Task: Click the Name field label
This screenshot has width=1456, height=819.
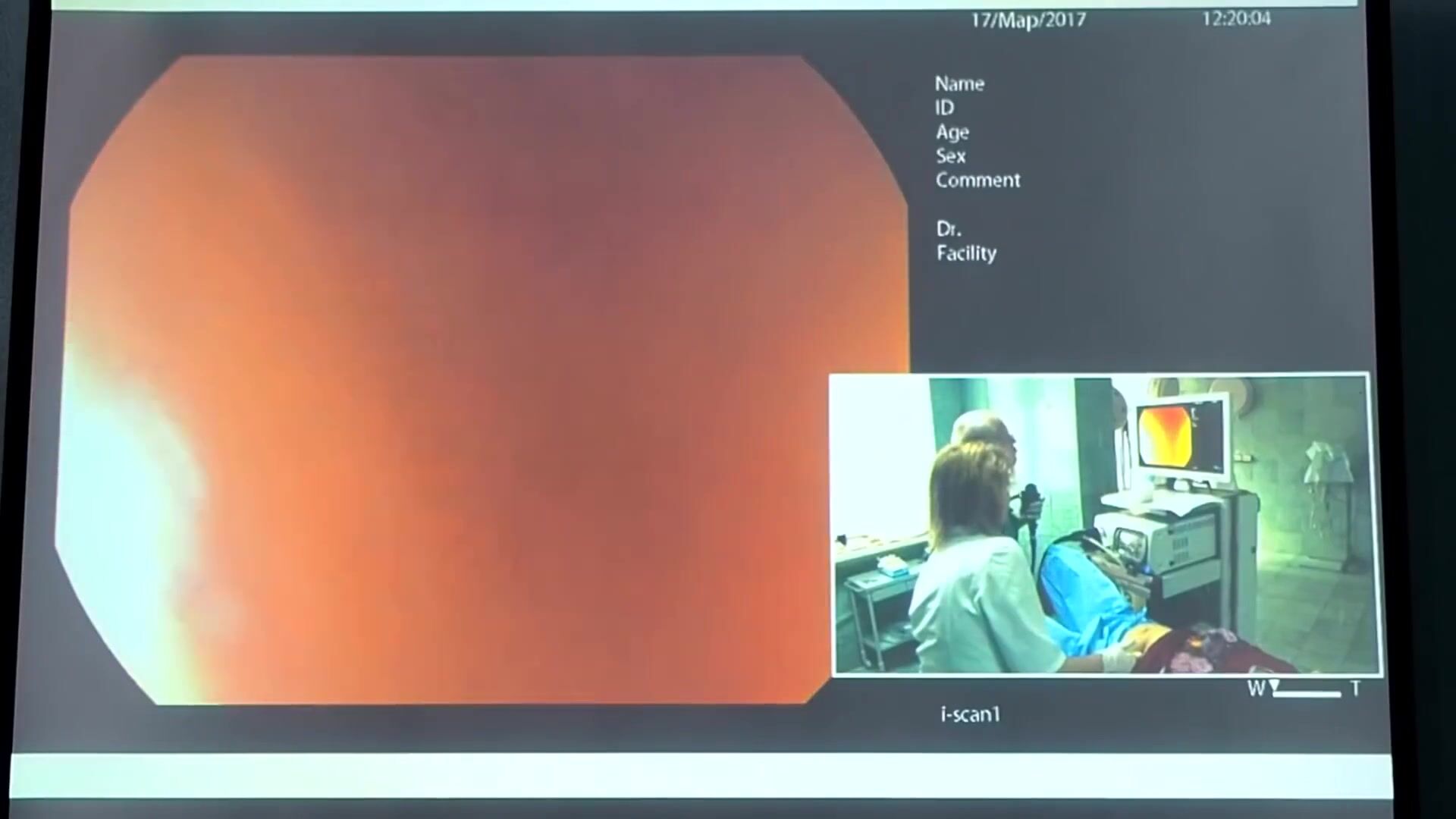Action: 959,83
